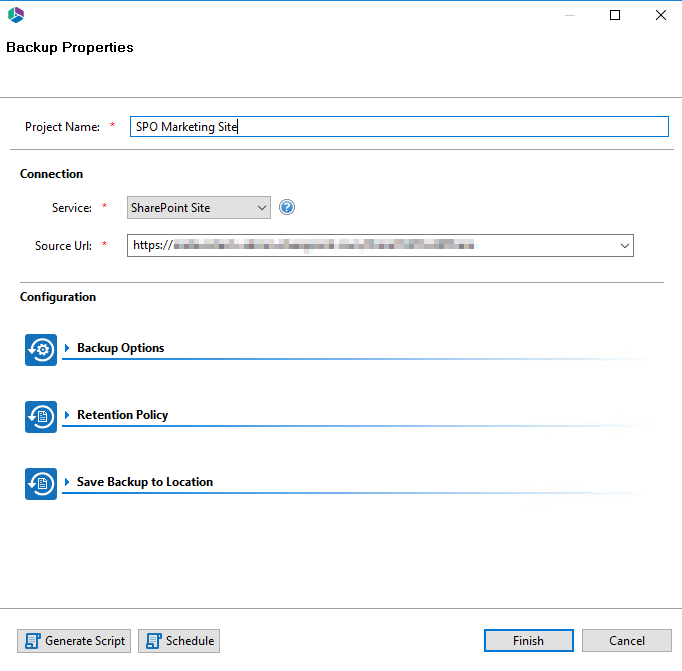The height and width of the screenshot is (671, 682).
Task: Expand the Save Backup to Location triangle
Action: click(x=68, y=482)
